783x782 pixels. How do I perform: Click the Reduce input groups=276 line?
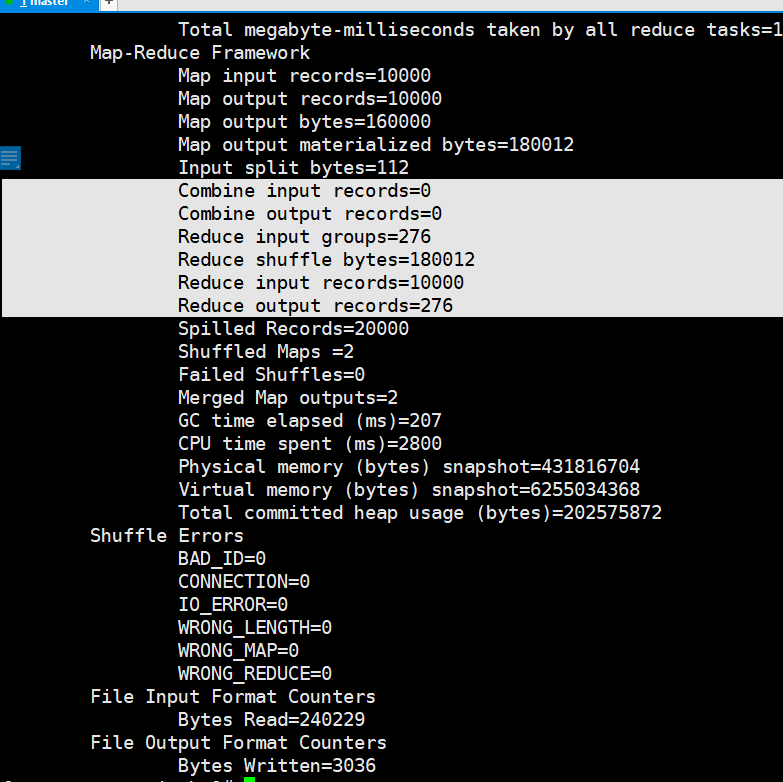click(304, 237)
